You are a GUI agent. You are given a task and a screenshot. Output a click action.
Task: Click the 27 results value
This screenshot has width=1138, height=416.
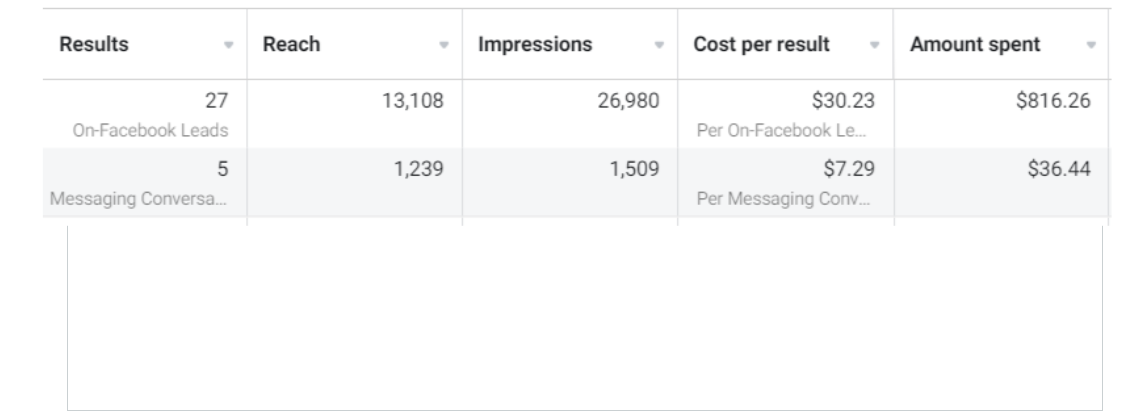tap(219, 99)
